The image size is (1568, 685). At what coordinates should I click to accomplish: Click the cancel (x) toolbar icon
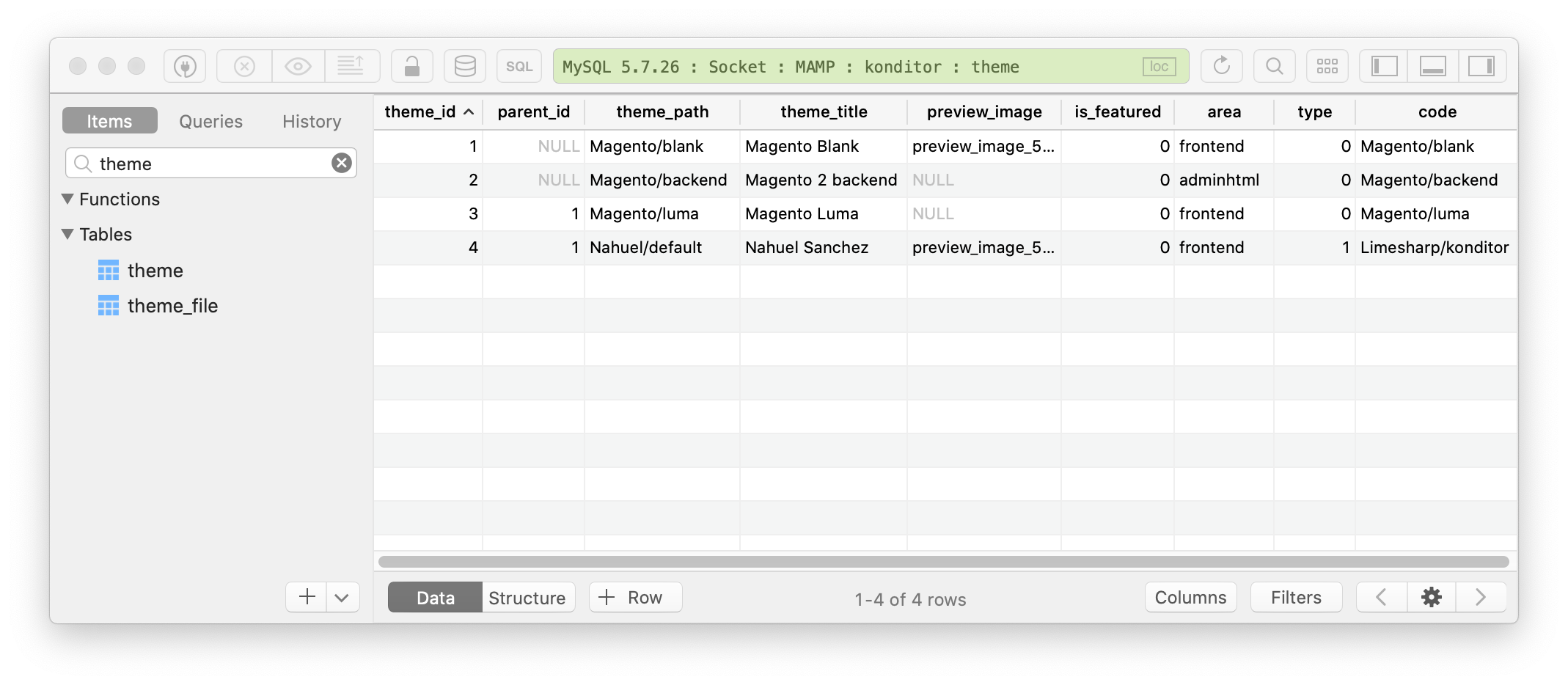click(x=244, y=67)
